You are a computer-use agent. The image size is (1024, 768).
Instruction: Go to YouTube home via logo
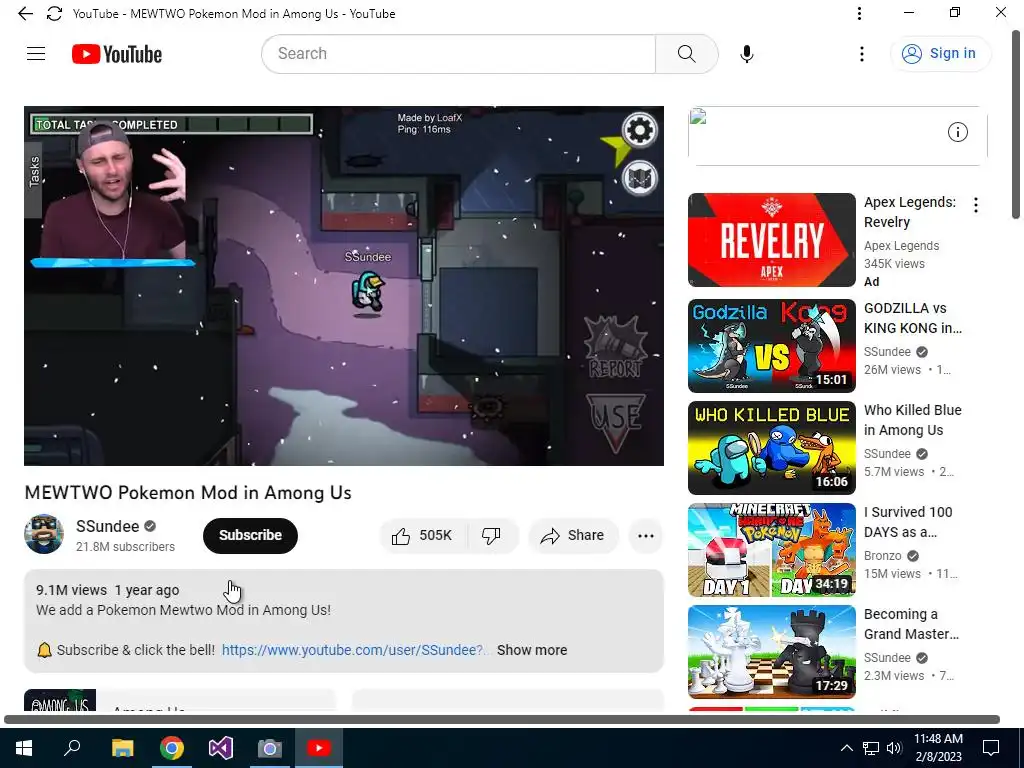point(117,54)
